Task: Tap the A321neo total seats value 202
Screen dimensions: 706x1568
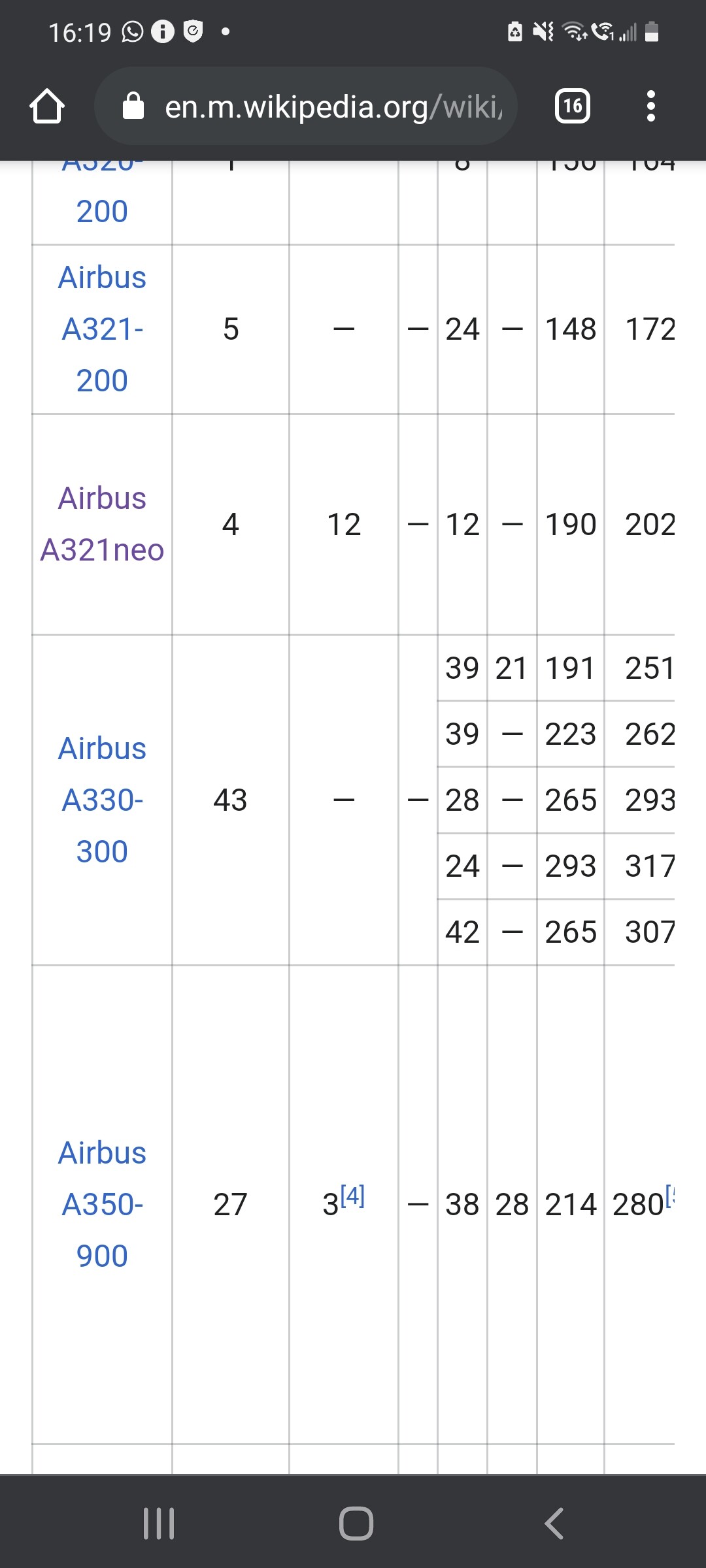Action: [649, 524]
